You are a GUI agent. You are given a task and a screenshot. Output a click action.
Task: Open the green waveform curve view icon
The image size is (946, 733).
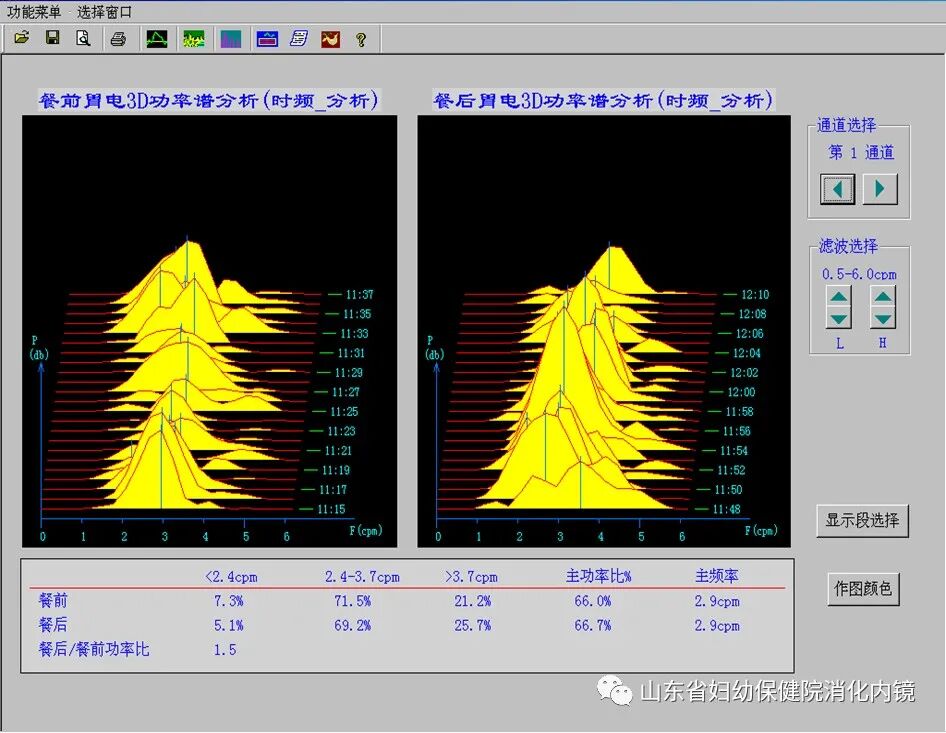[x=157, y=39]
